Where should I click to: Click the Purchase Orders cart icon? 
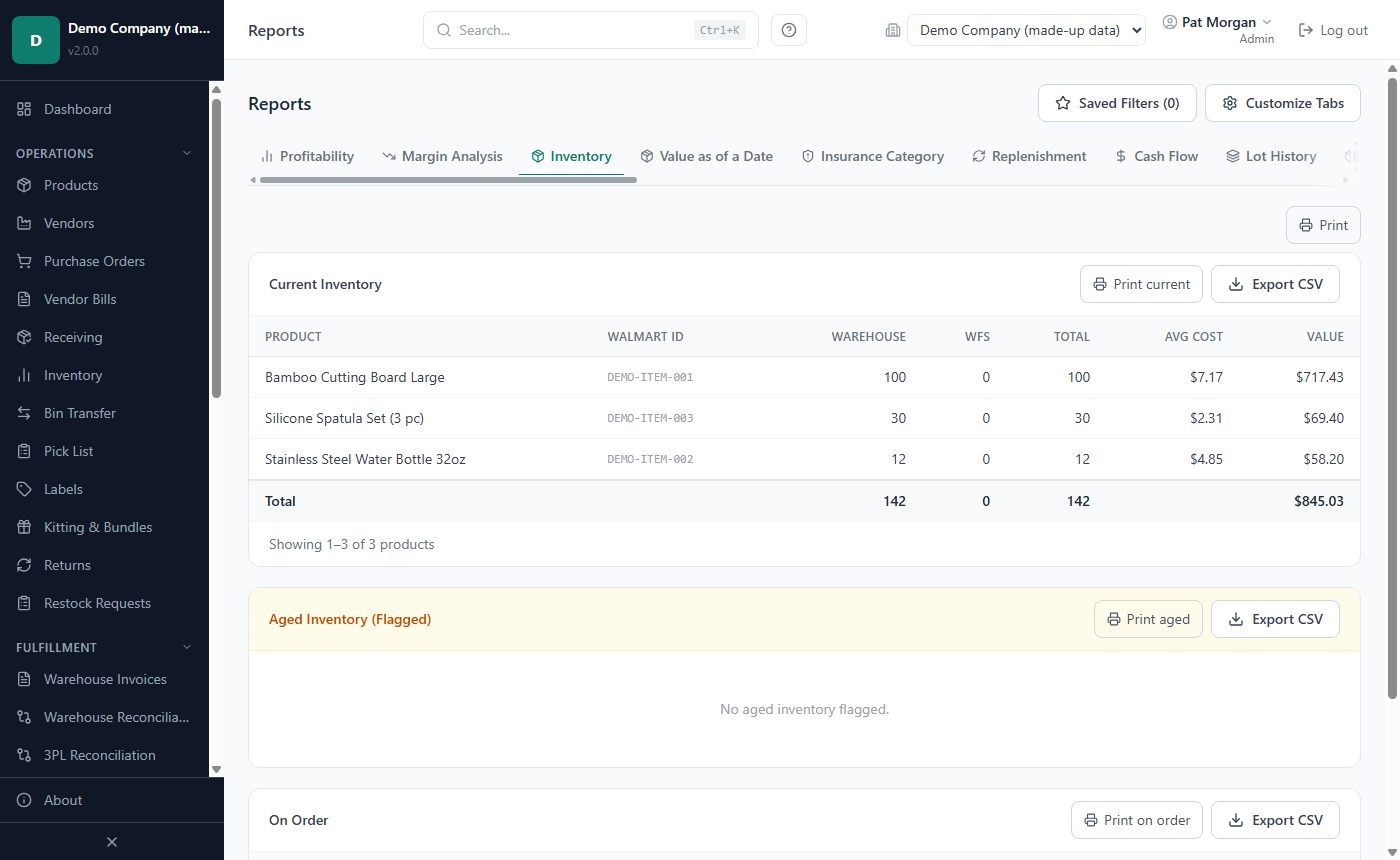pos(24,261)
